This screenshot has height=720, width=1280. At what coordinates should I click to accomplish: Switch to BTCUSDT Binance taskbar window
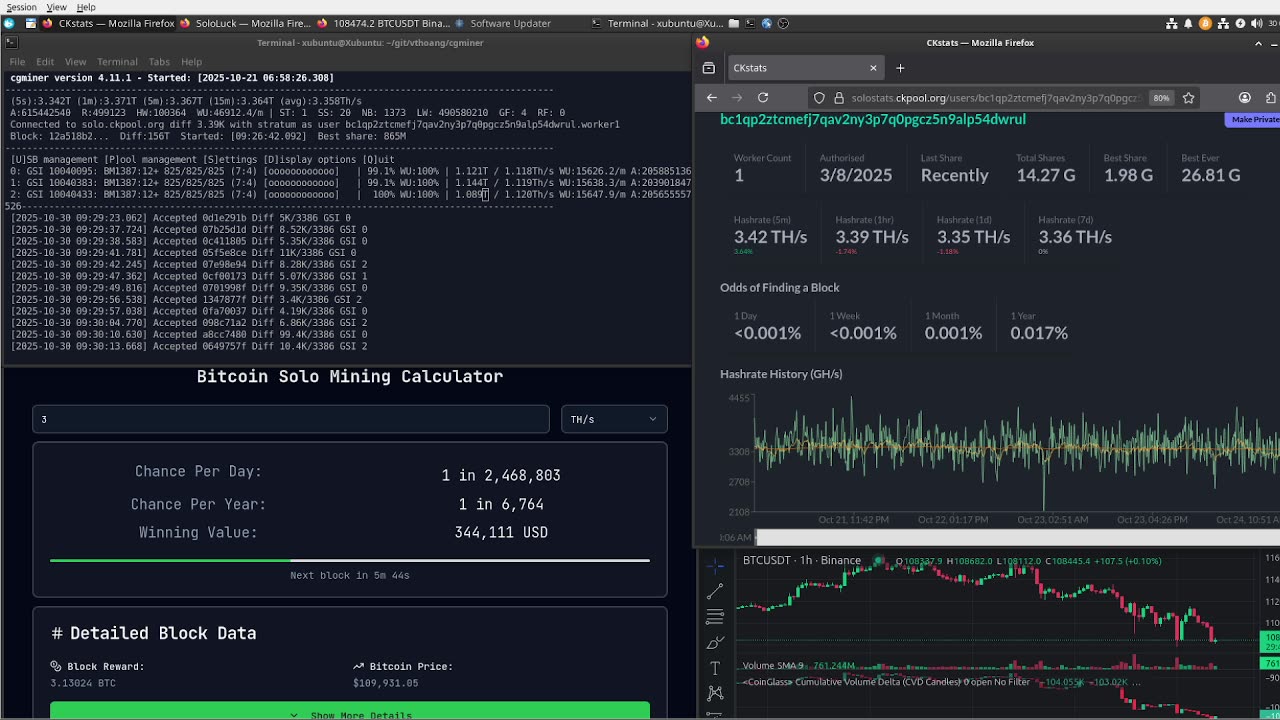tap(383, 23)
